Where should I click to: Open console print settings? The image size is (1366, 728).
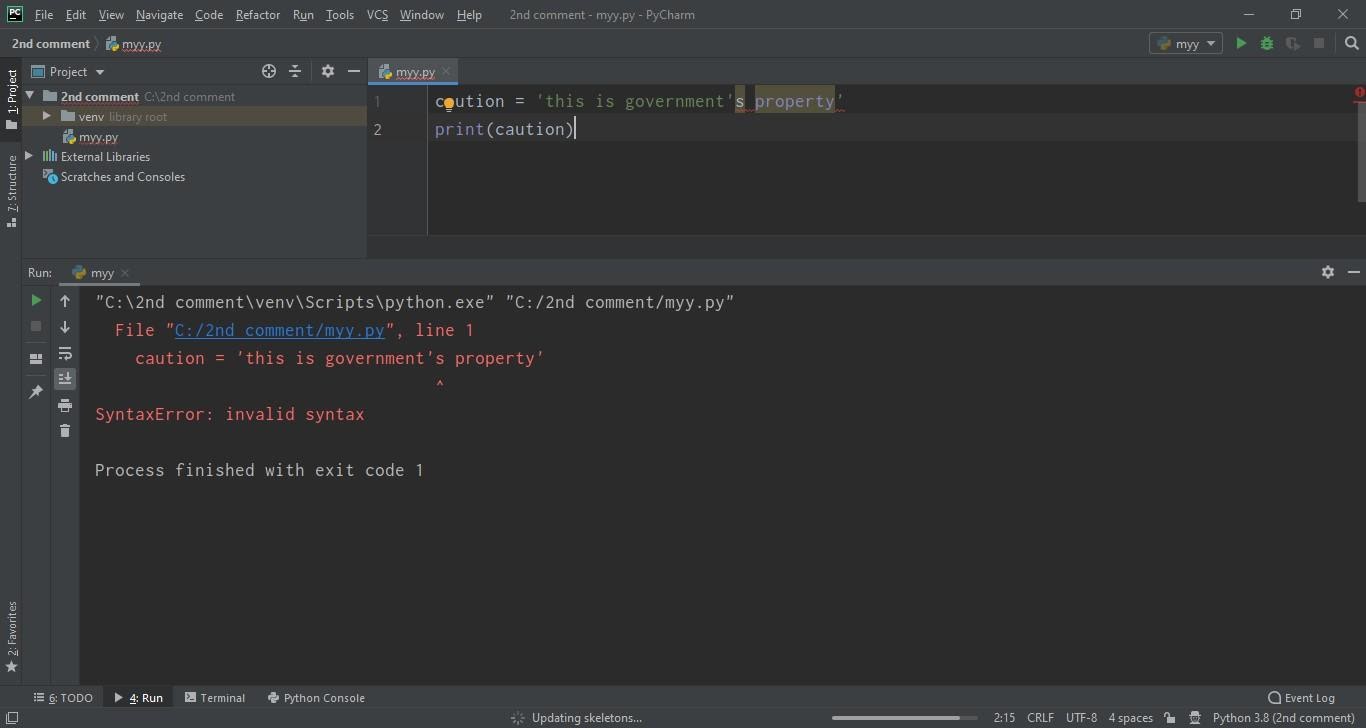(x=64, y=404)
